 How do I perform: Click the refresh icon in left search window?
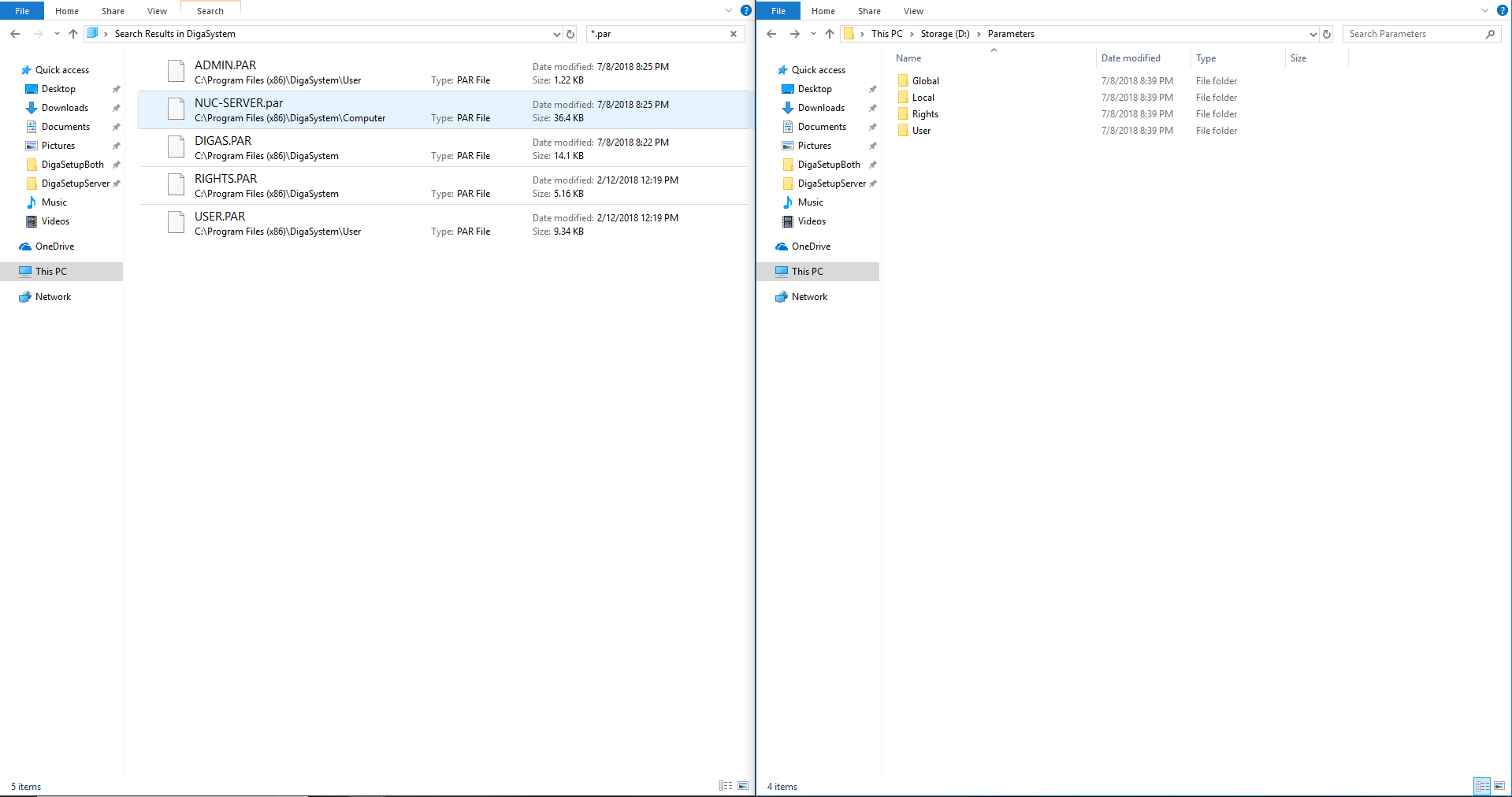point(570,34)
